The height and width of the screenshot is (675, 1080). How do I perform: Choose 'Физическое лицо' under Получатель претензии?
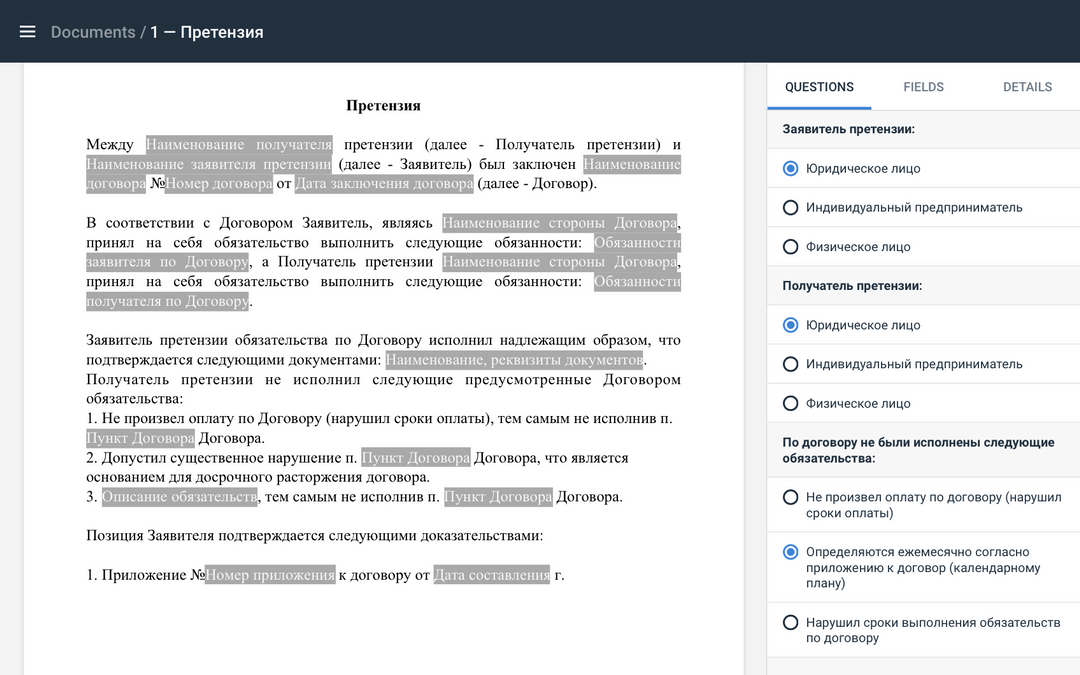pos(791,404)
